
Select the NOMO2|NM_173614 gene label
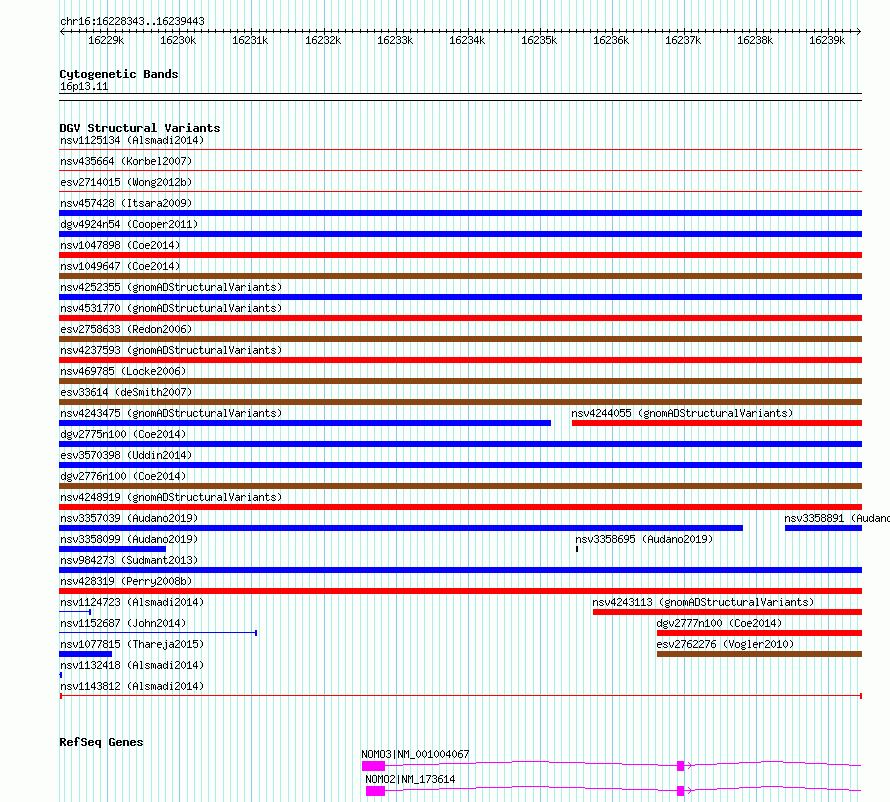410,779
